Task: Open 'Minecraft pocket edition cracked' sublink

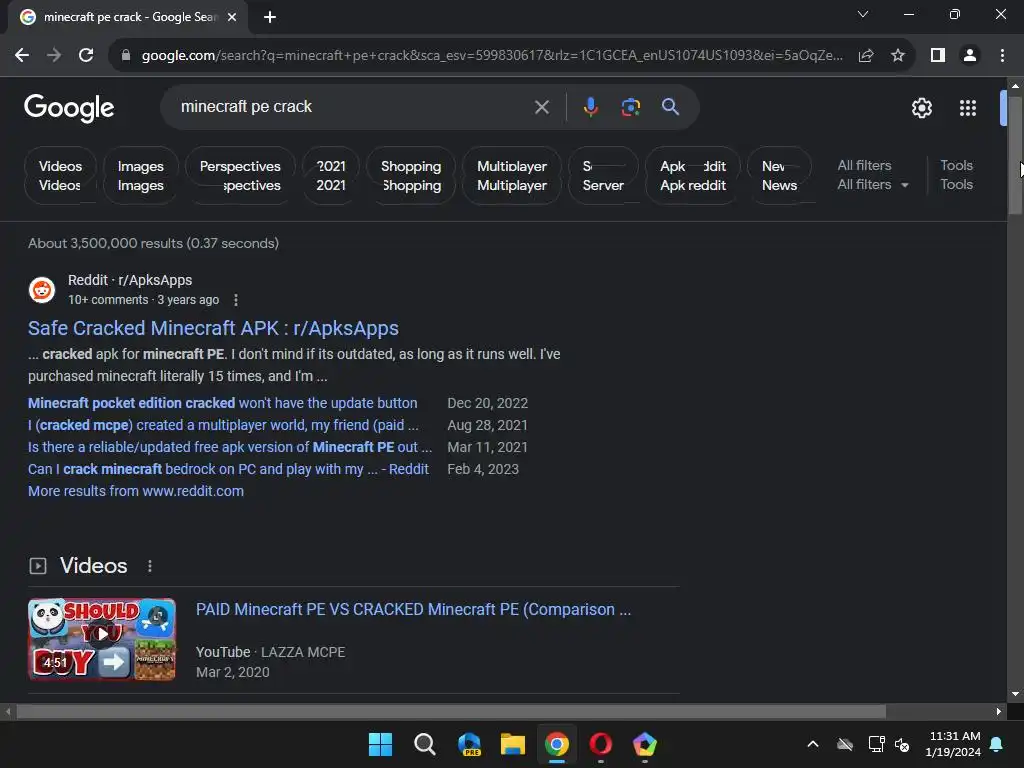Action: pos(222,403)
